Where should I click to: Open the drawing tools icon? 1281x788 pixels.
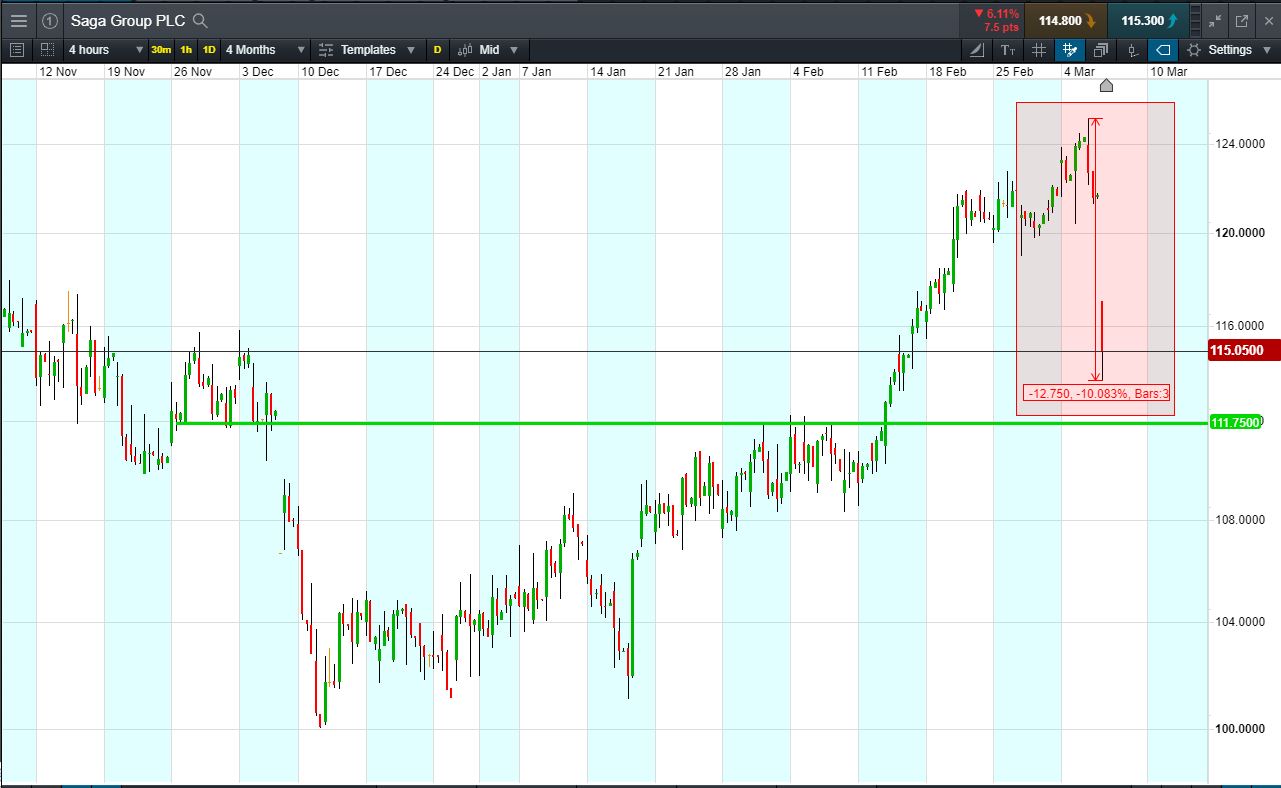(978, 50)
